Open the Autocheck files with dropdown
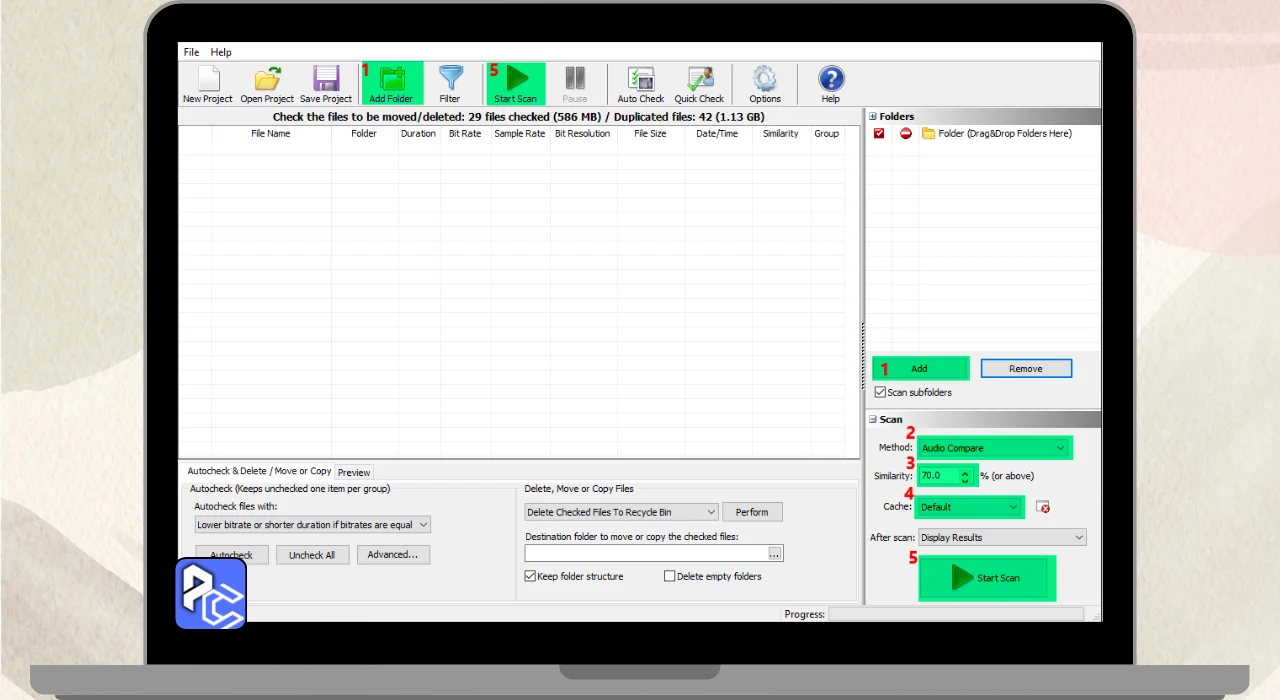This screenshot has height=700, width=1280. tap(312, 525)
